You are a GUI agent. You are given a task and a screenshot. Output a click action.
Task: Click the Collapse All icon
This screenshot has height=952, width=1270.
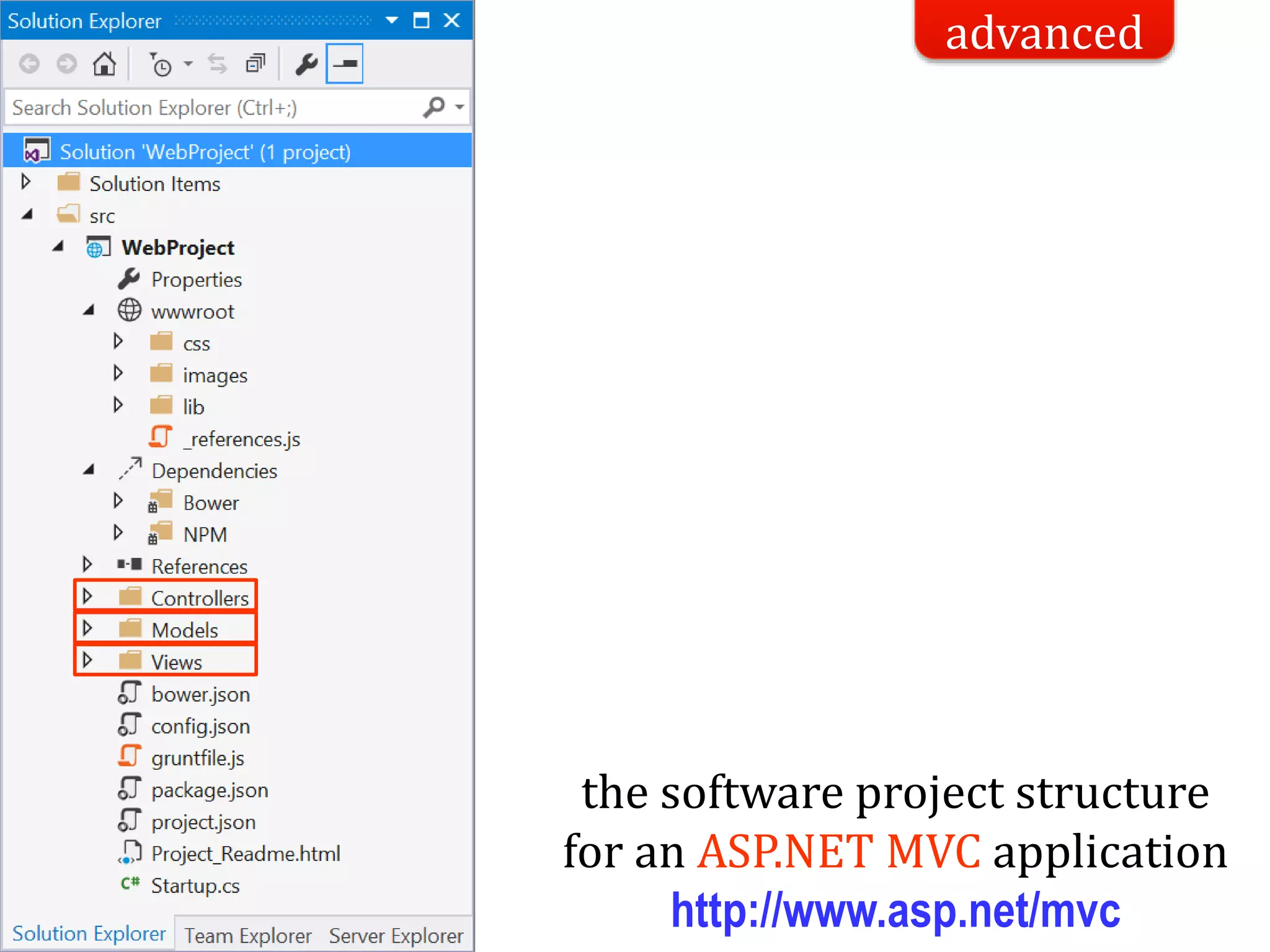255,64
